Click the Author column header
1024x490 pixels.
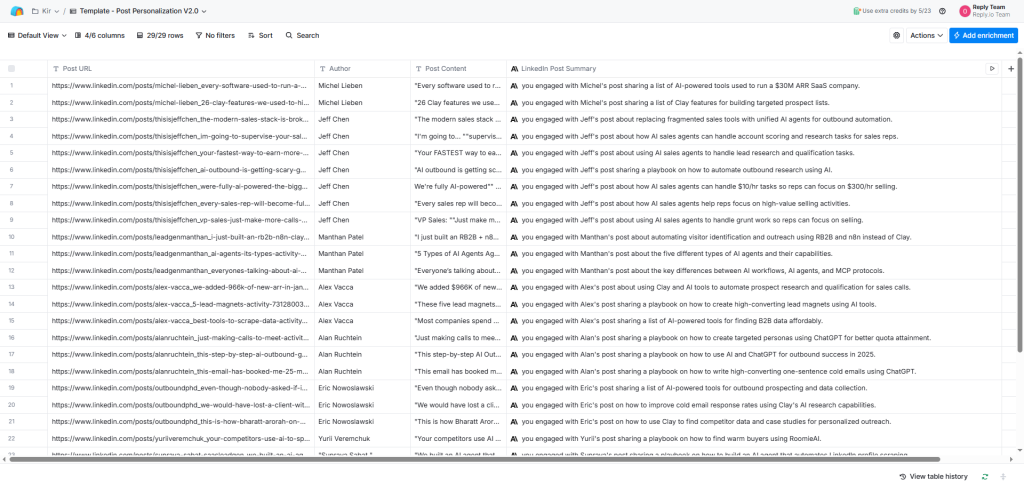click(362, 69)
